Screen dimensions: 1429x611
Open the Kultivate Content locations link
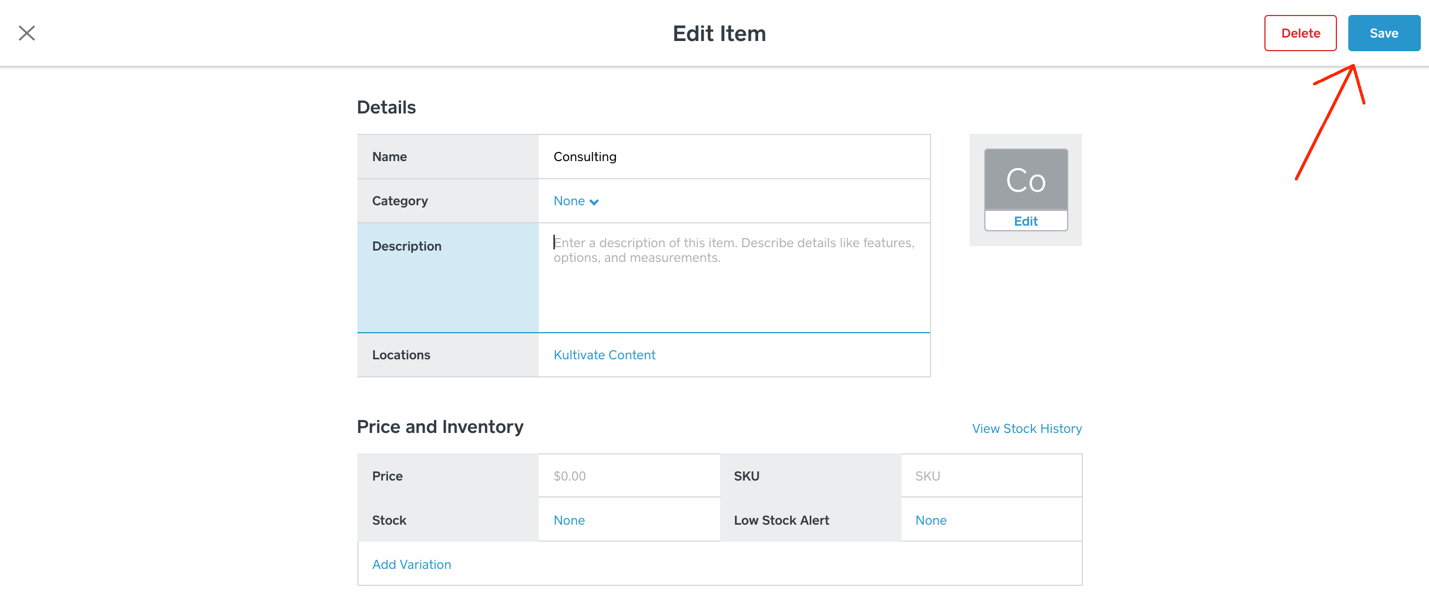click(x=604, y=355)
